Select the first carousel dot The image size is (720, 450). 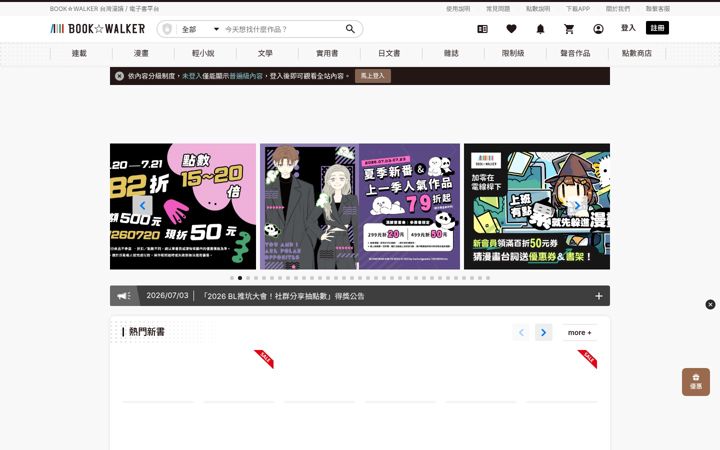point(232,278)
